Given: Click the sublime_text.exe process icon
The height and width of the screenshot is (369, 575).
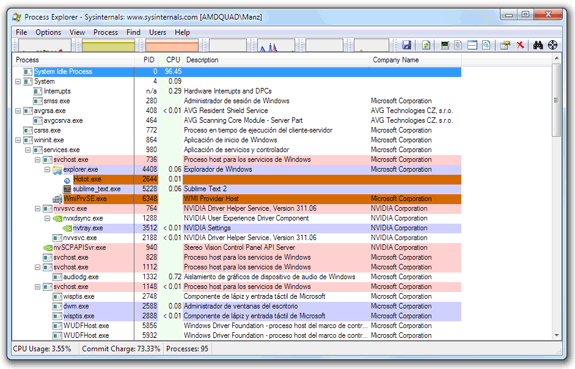Looking at the screenshot, I should [x=67, y=189].
